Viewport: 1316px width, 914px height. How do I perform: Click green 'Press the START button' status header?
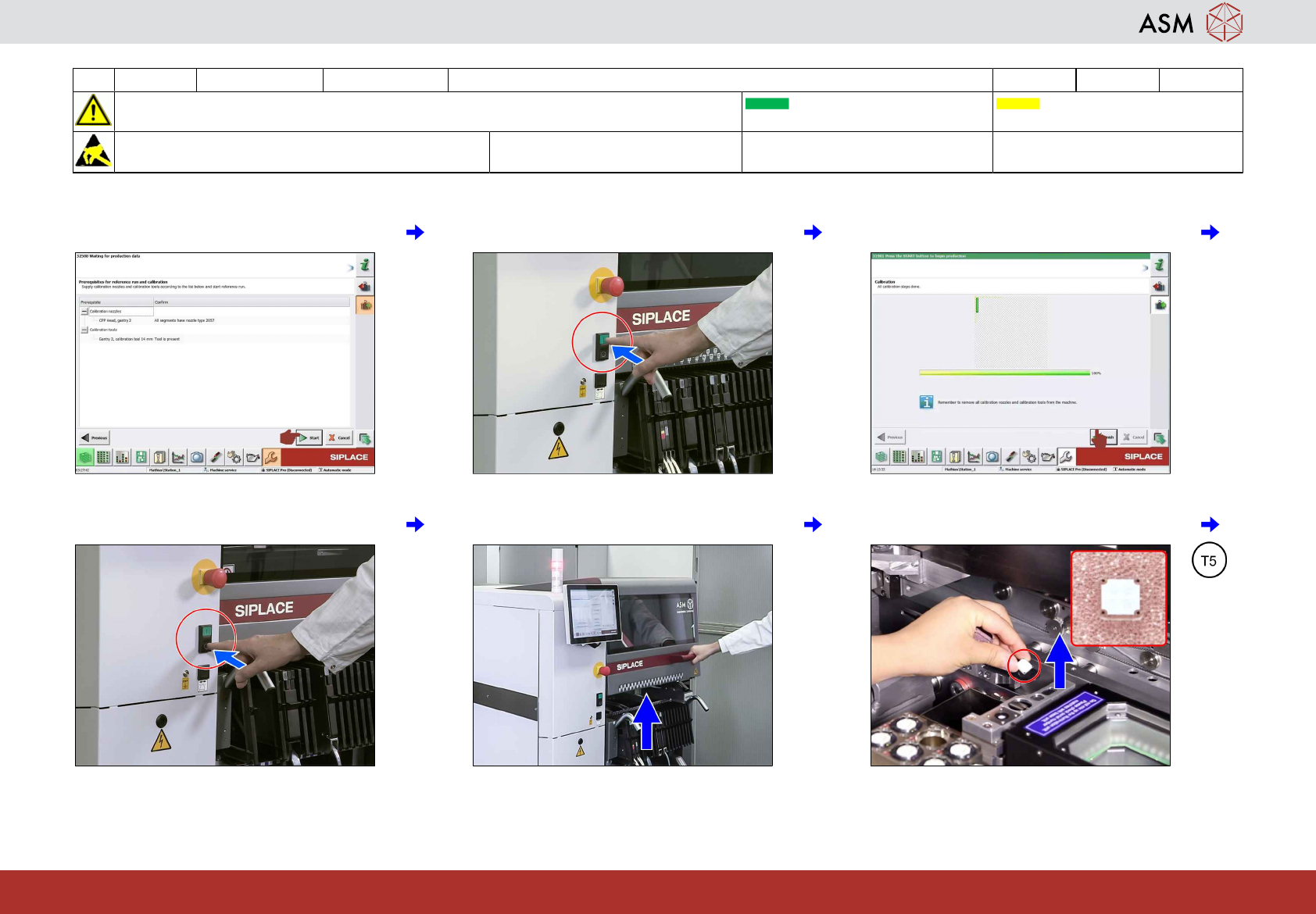point(1010,256)
